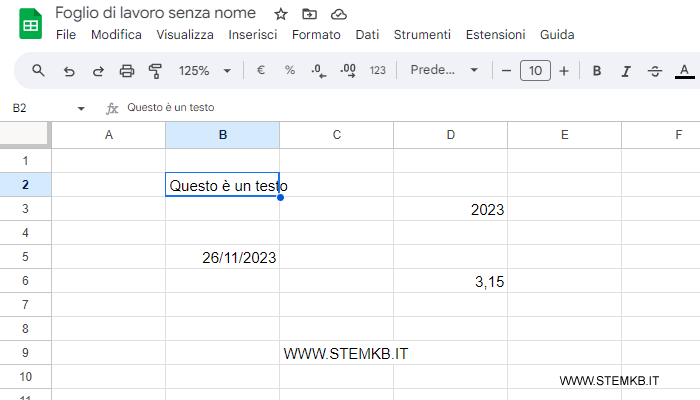This screenshot has width=700, height=400.
Task: Open the Inserisci menu
Action: pos(253,34)
